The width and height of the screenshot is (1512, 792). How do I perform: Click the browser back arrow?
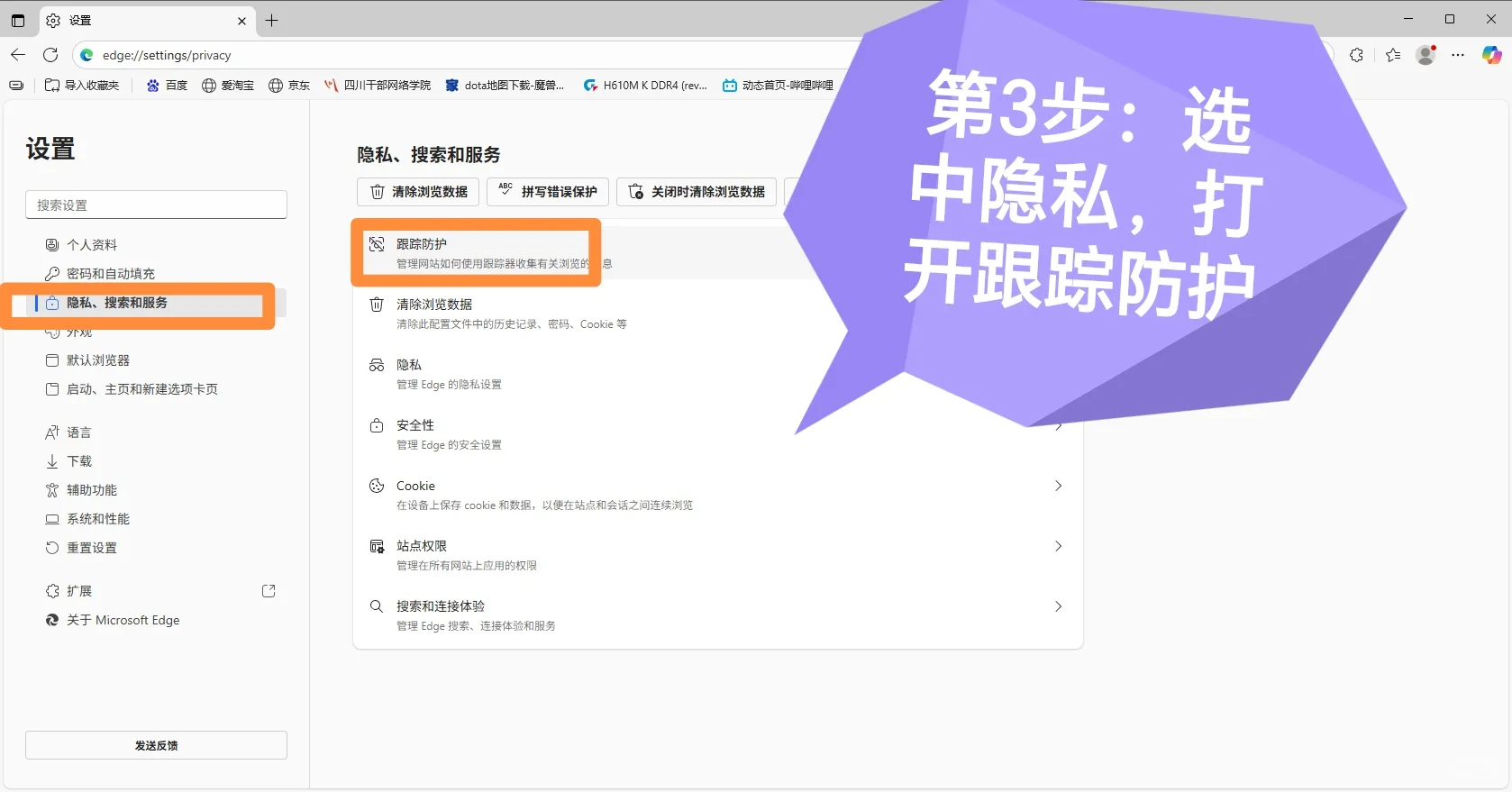pos(18,55)
